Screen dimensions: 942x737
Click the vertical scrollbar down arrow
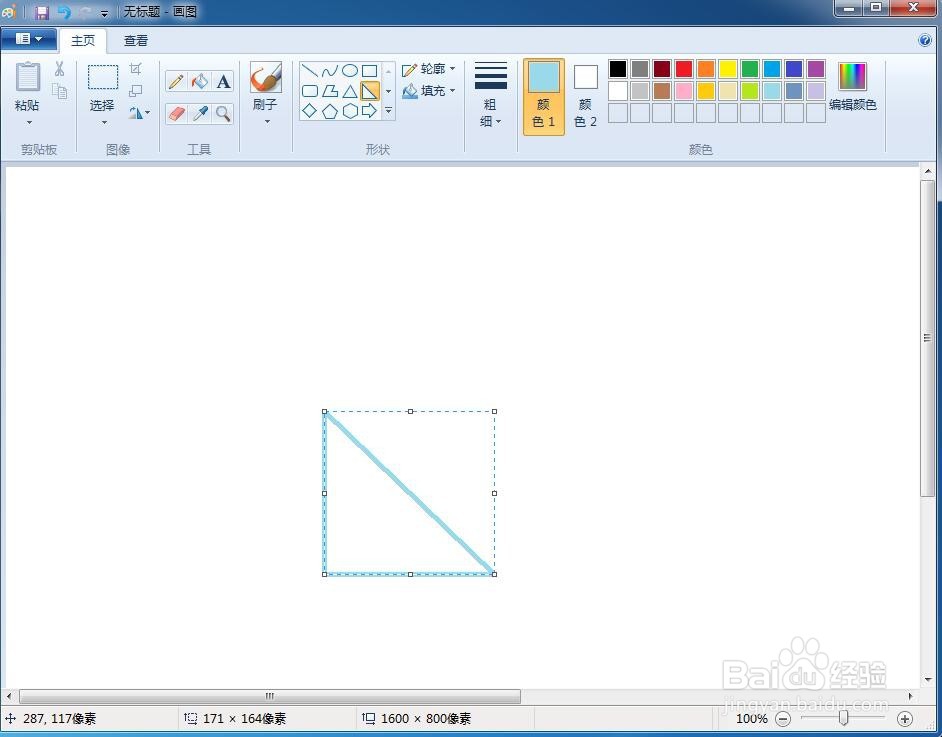click(x=928, y=679)
